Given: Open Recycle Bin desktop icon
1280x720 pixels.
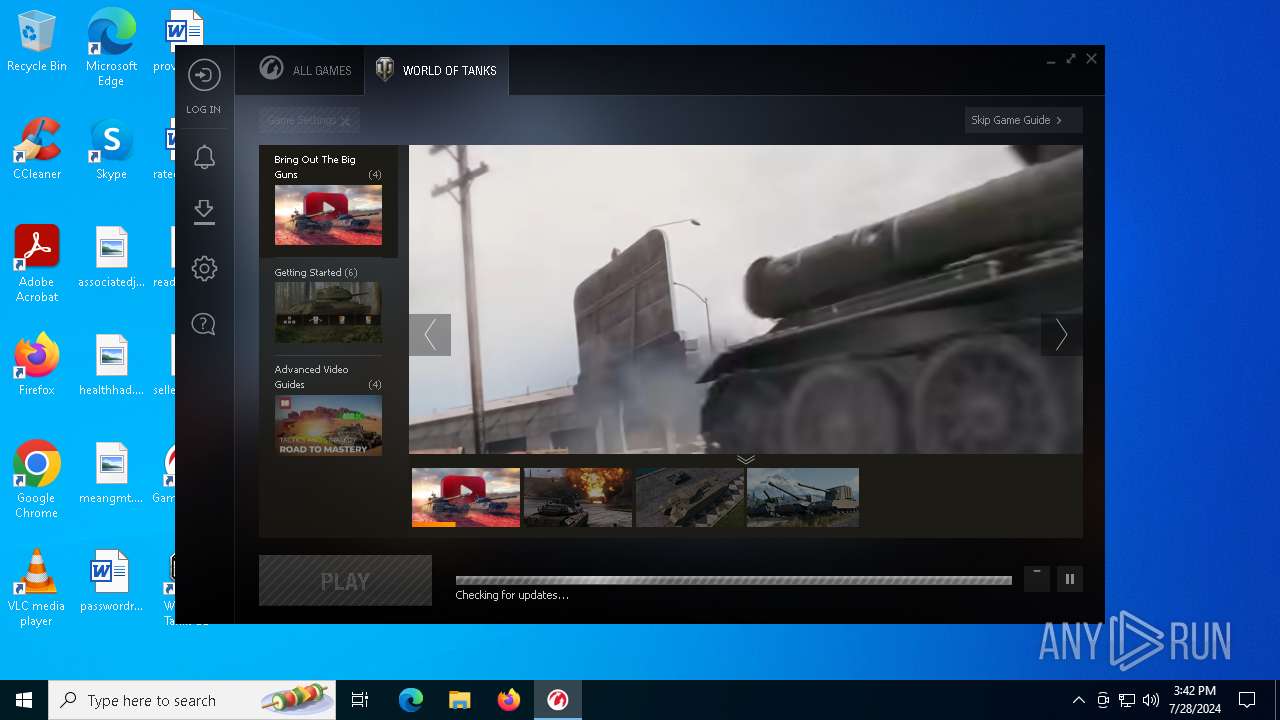Looking at the screenshot, I should (37, 42).
